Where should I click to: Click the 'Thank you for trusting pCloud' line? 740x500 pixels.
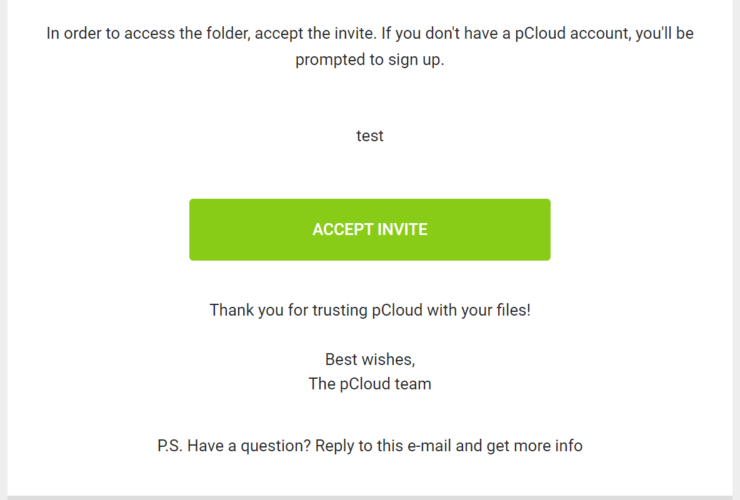[370, 310]
